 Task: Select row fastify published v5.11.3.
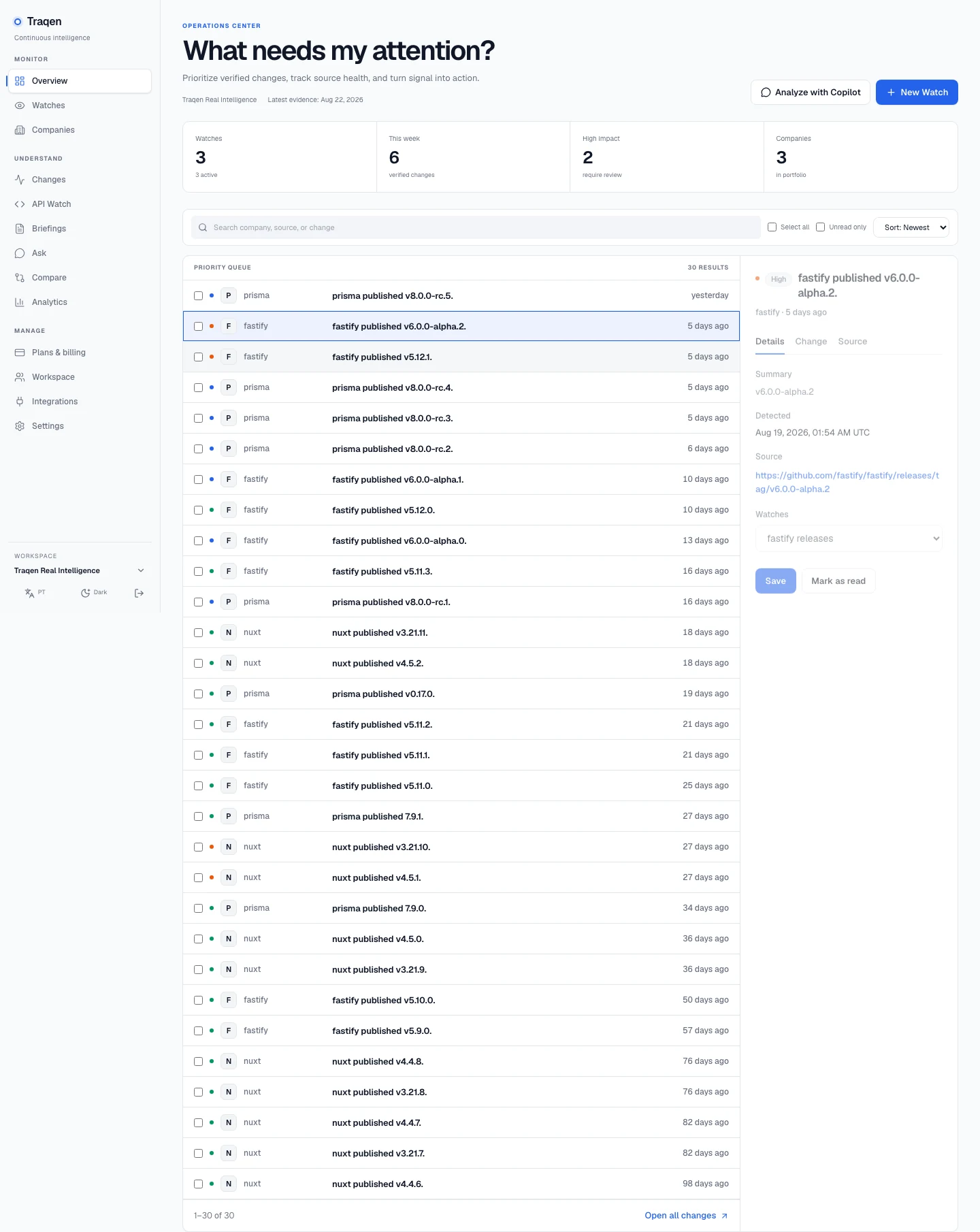tap(461, 571)
